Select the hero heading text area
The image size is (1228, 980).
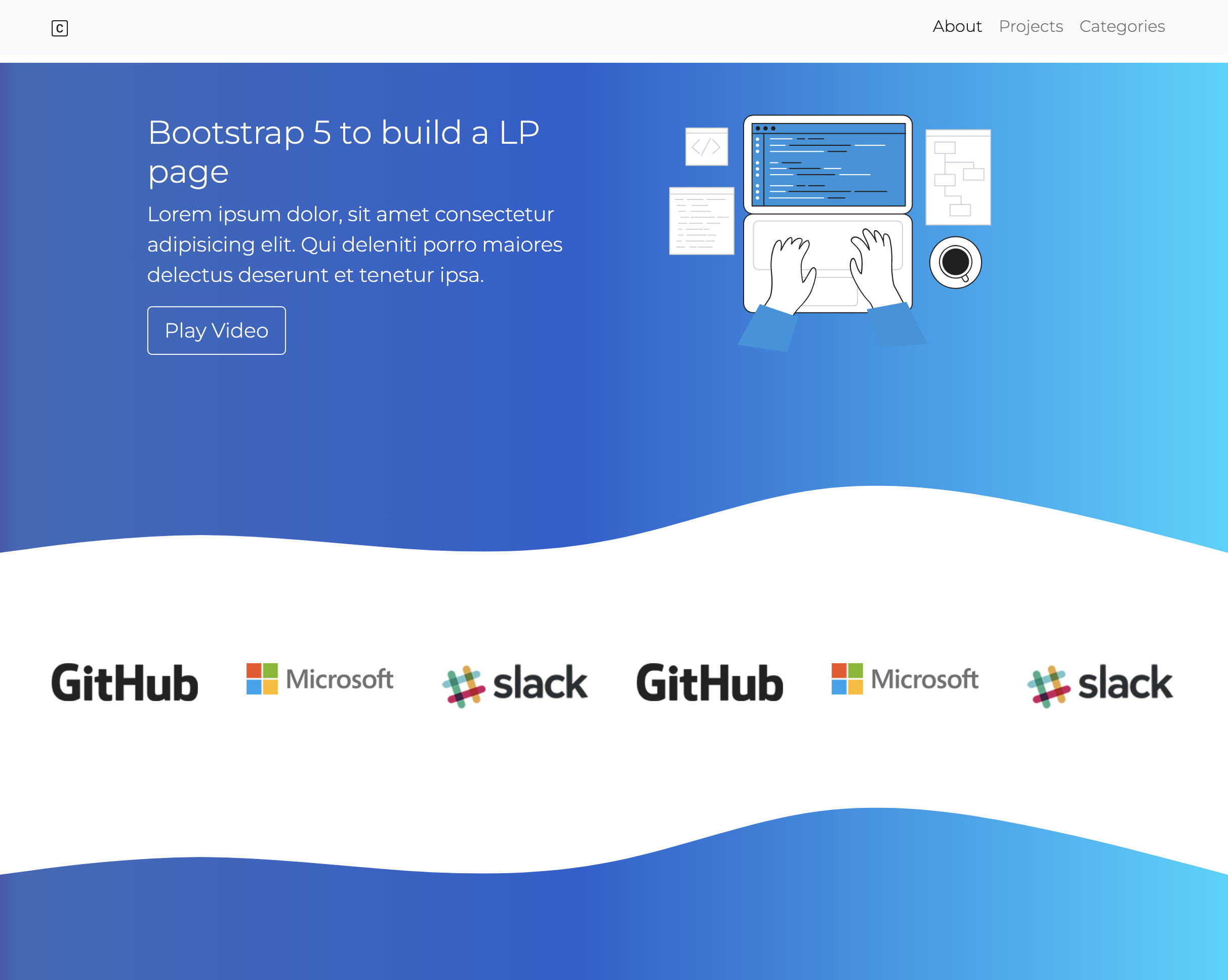(343, 152)
